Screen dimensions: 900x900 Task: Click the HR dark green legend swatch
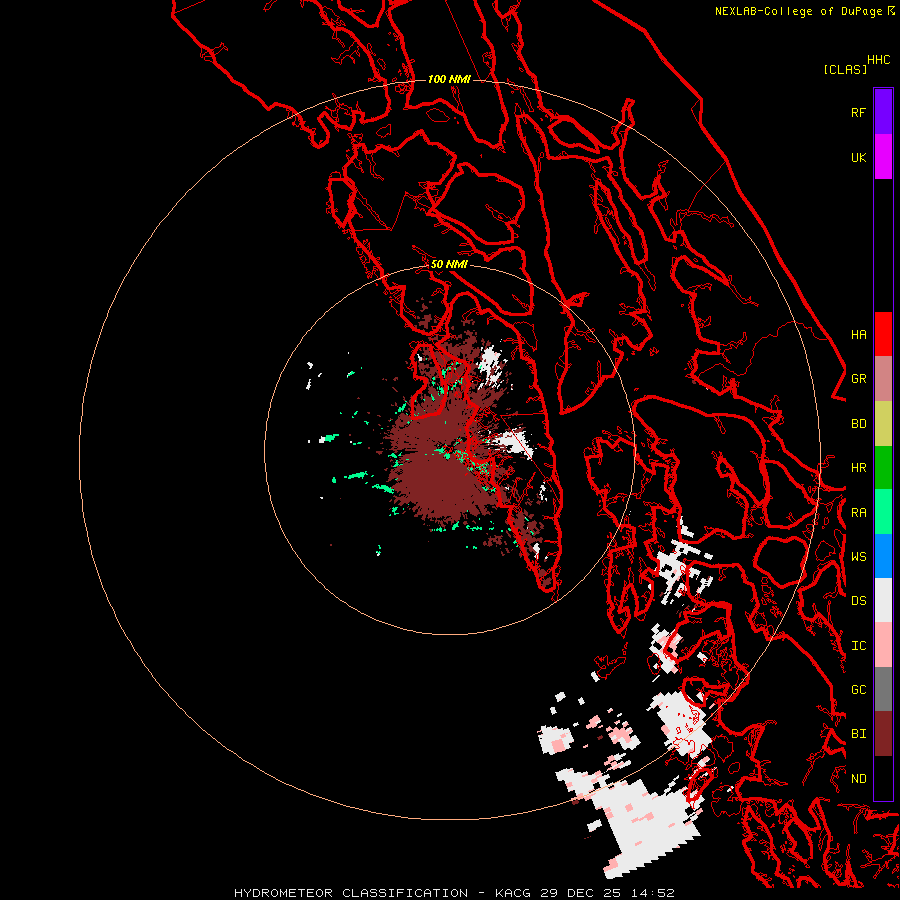(883, 468)
